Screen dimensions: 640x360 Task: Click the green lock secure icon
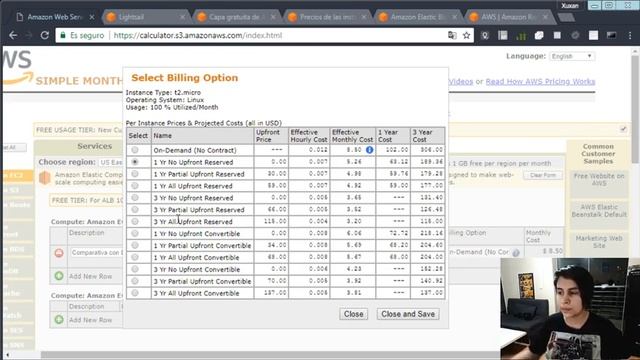62,36
